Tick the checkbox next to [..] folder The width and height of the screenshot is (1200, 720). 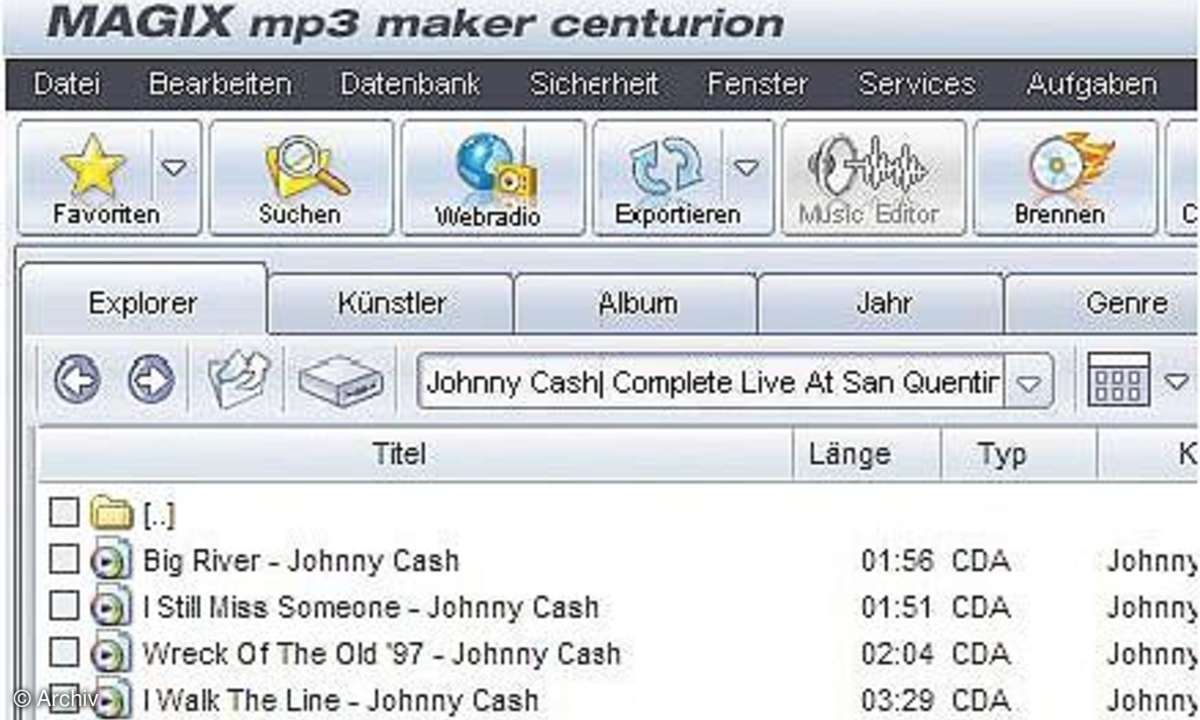[x=64, y=513]
